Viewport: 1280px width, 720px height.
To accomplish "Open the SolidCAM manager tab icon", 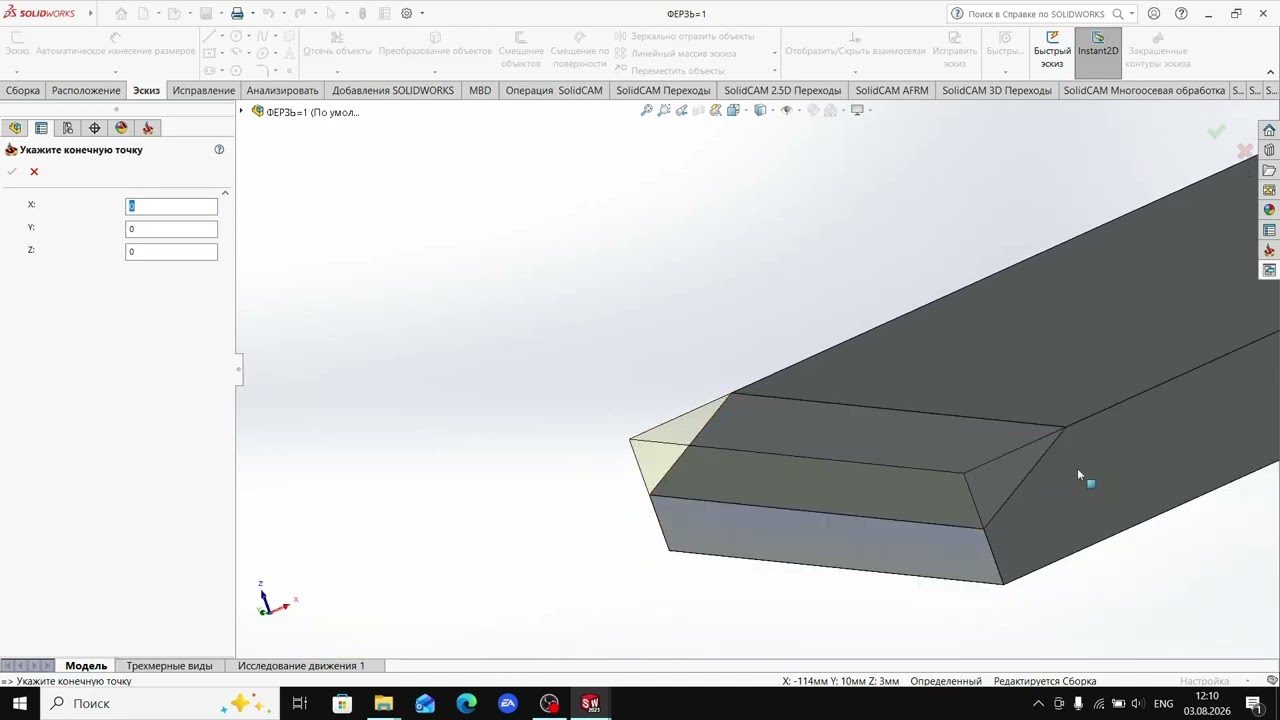I will [x=148, y=128].
